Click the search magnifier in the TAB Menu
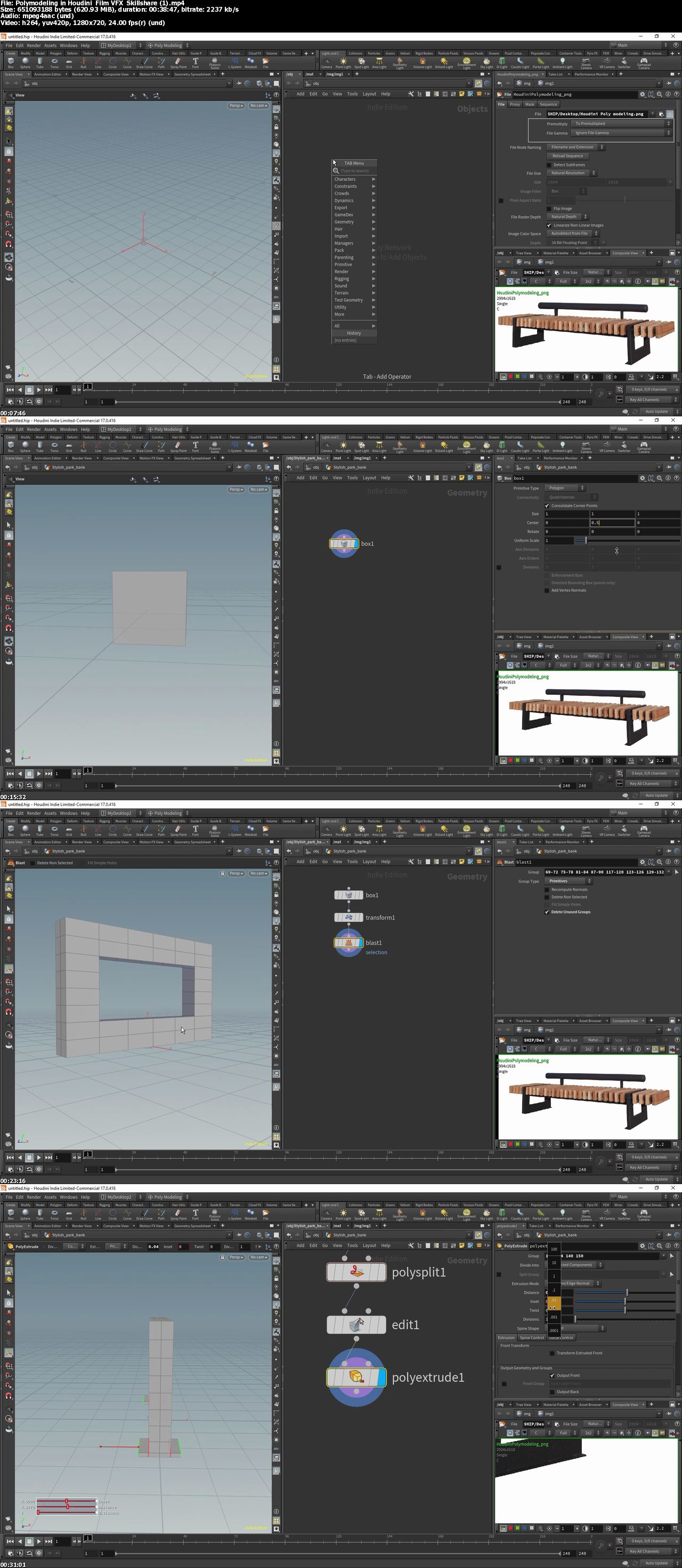Image resolution: width=682 pixels, height=1568 pixels. pos(336,171)
